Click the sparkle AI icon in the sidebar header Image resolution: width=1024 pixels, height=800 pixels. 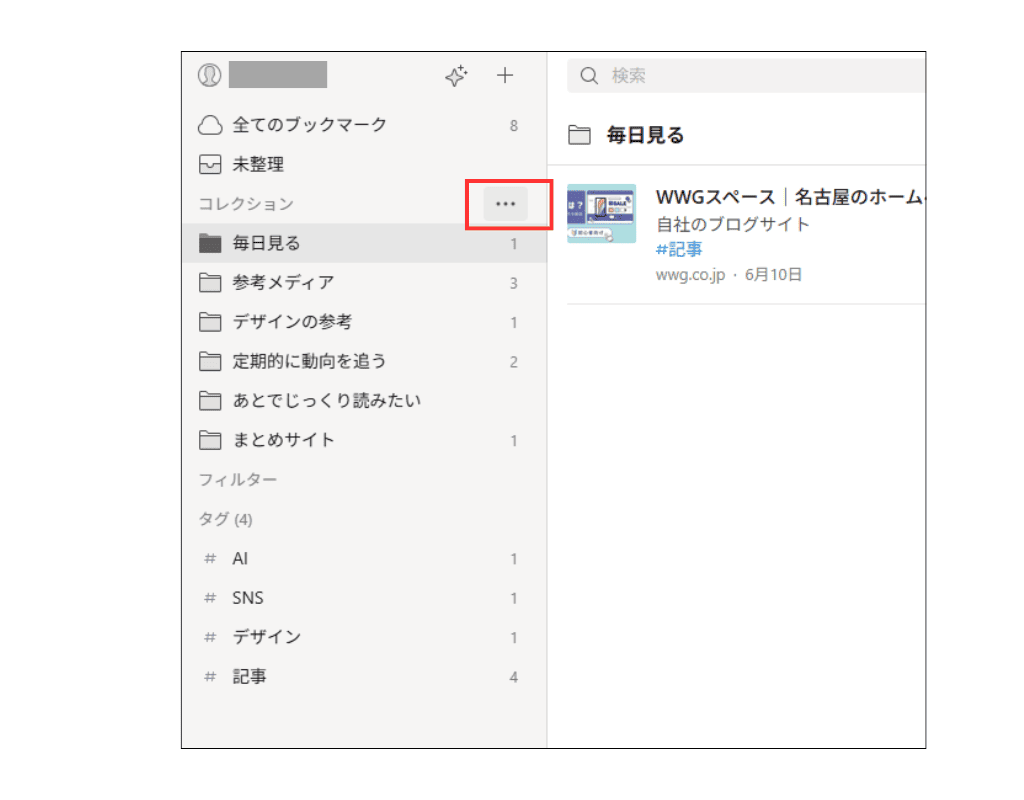pos(456,75)
